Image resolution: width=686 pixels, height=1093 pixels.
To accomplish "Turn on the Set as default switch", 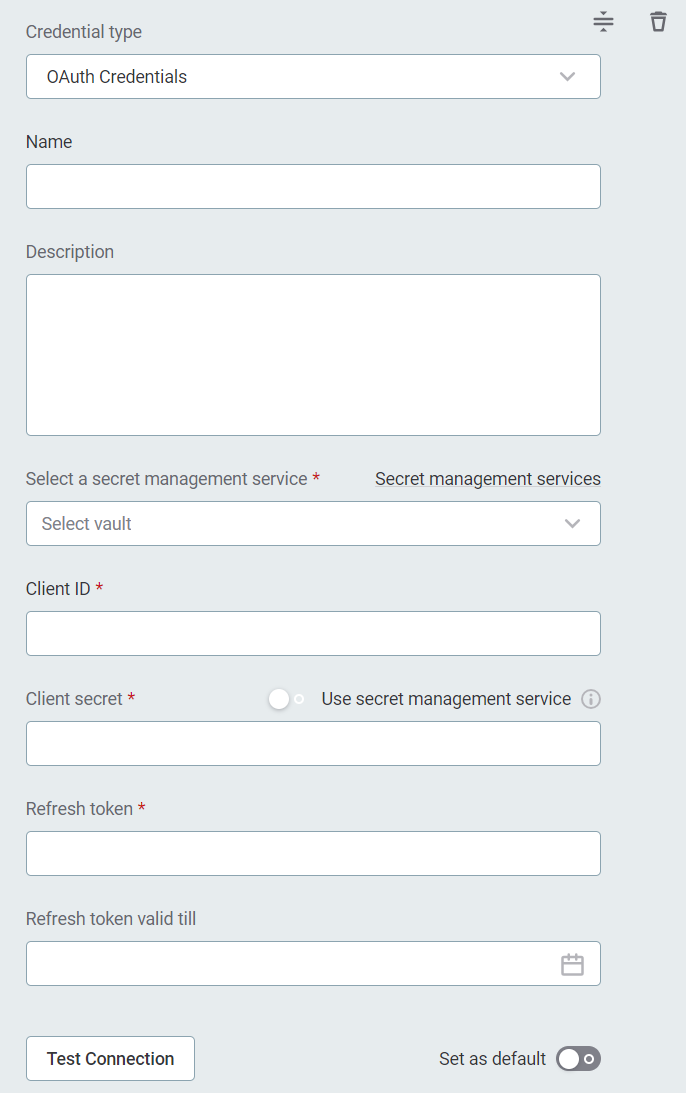I will coord(578,1058).
